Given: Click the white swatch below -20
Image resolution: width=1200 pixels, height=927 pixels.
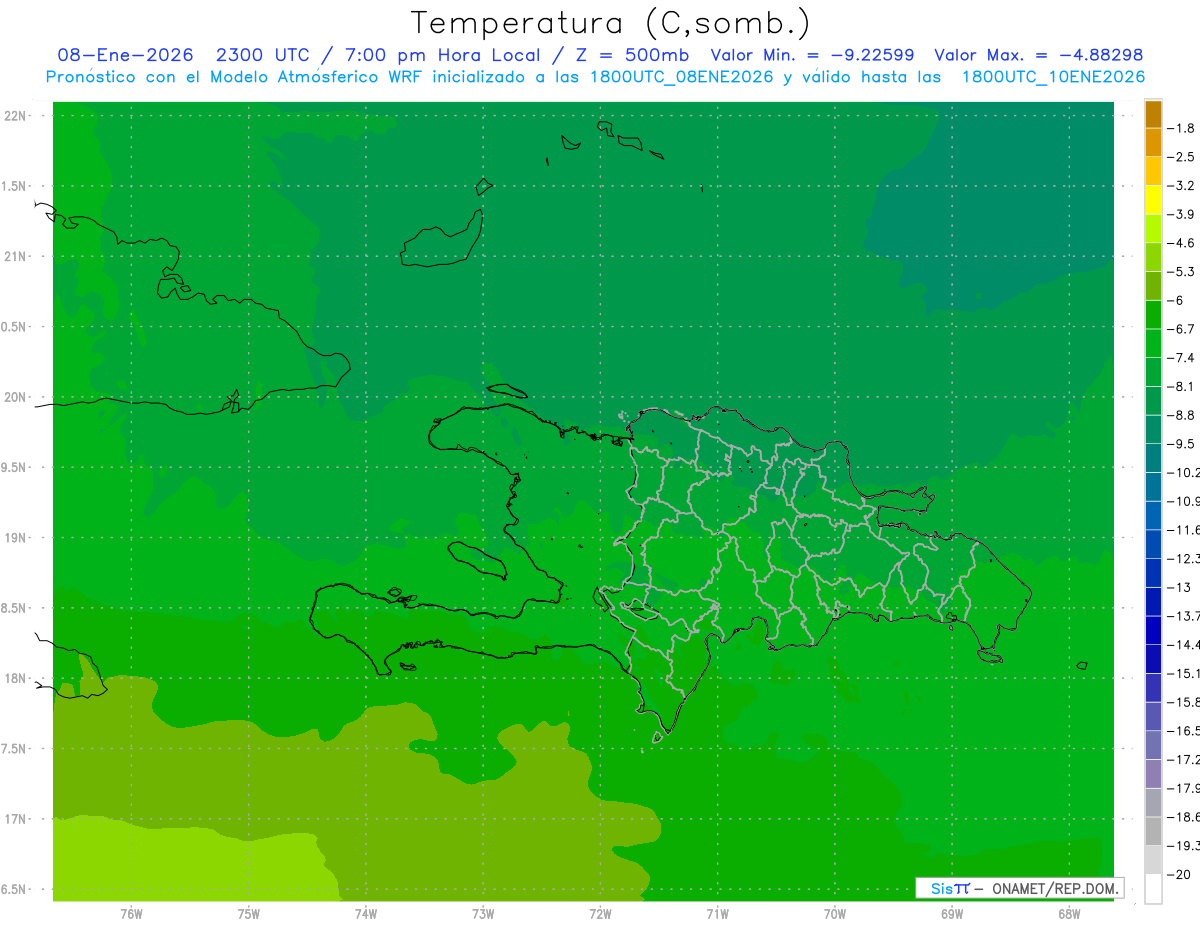Looking at the screenshot, I should (1153, 889).
